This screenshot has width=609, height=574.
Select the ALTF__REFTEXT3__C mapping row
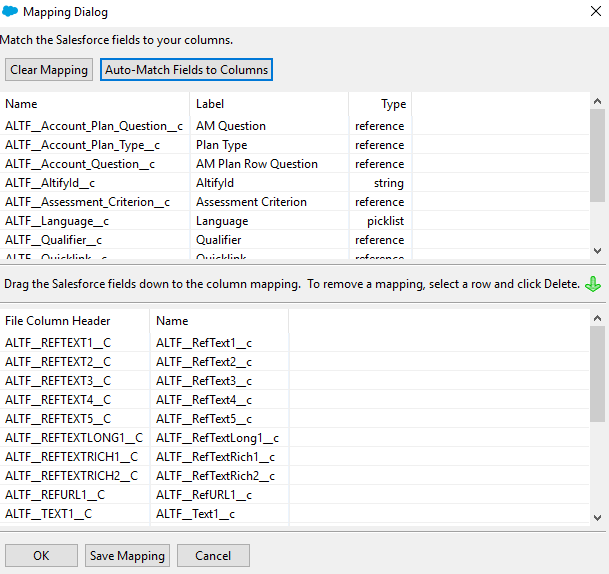click(x=294, y=381)
